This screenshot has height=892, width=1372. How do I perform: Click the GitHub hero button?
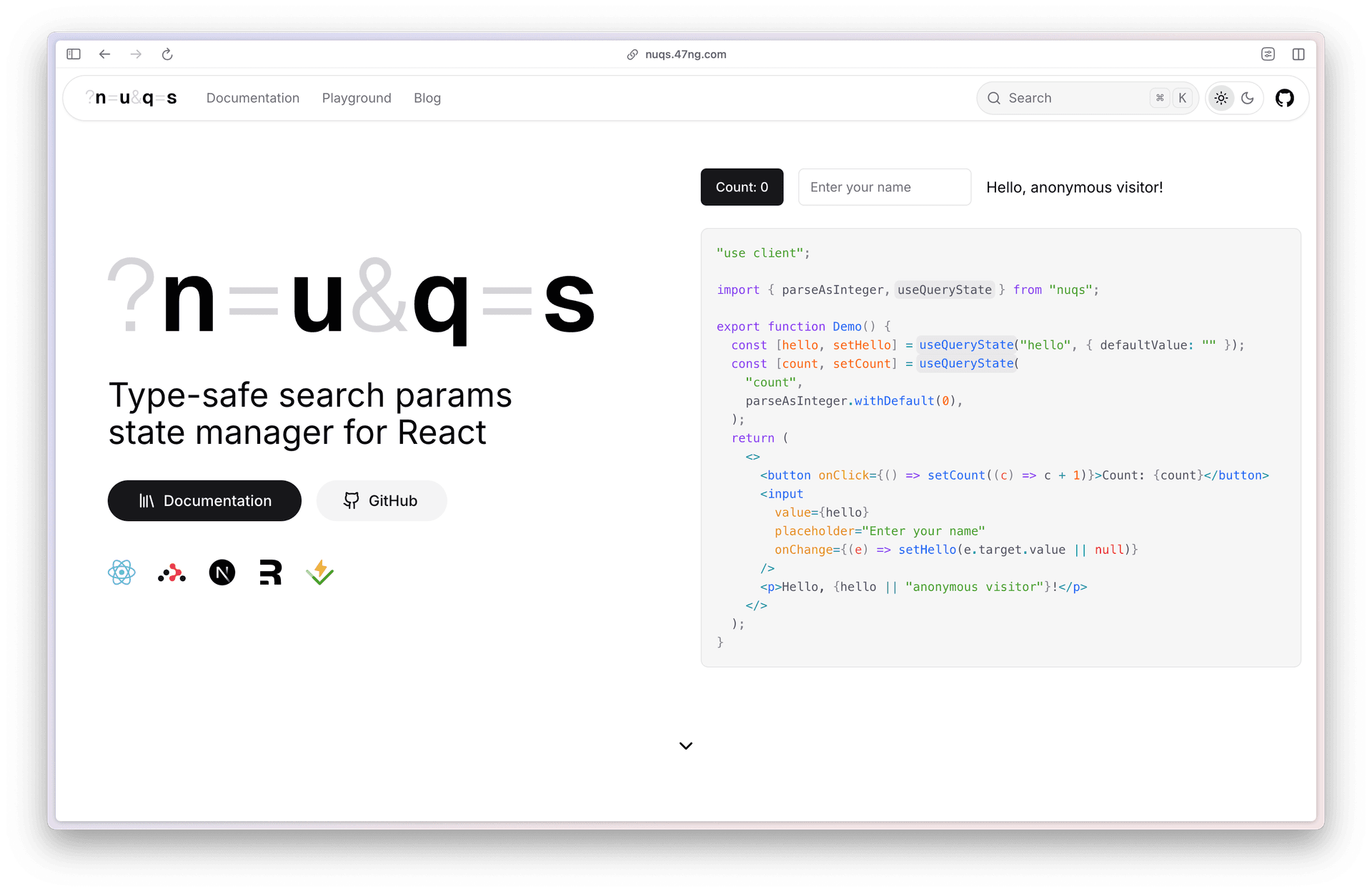(382, 500)
